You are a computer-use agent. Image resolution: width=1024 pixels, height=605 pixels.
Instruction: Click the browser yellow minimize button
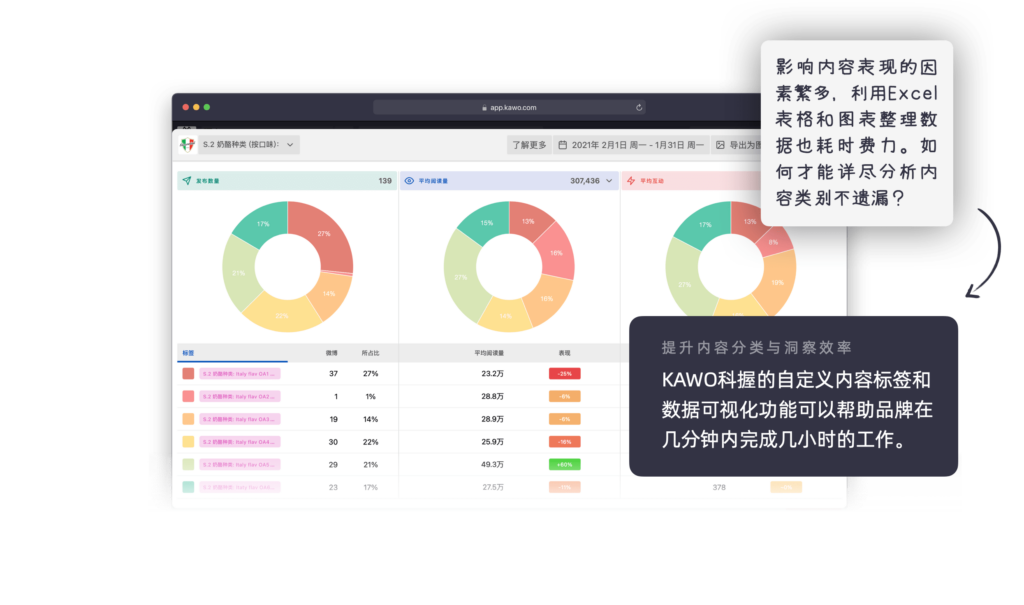196,107
